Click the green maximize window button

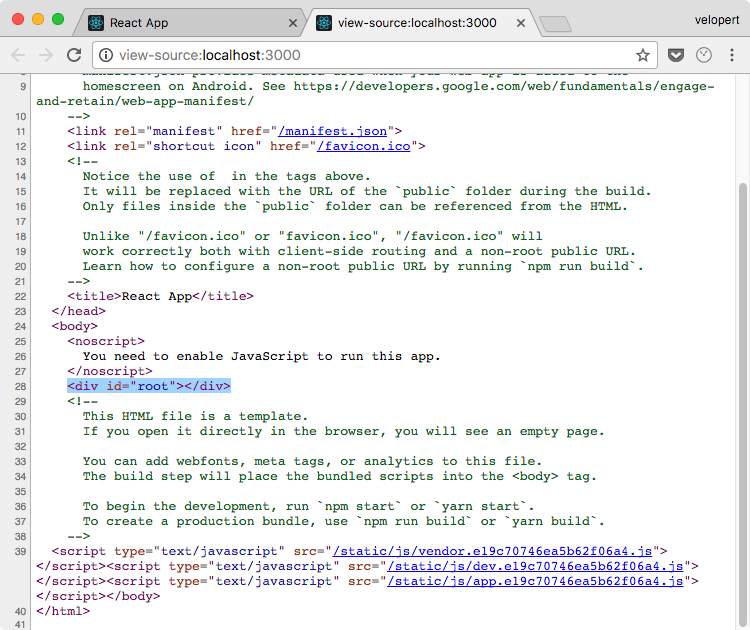[x=58, y=19]
